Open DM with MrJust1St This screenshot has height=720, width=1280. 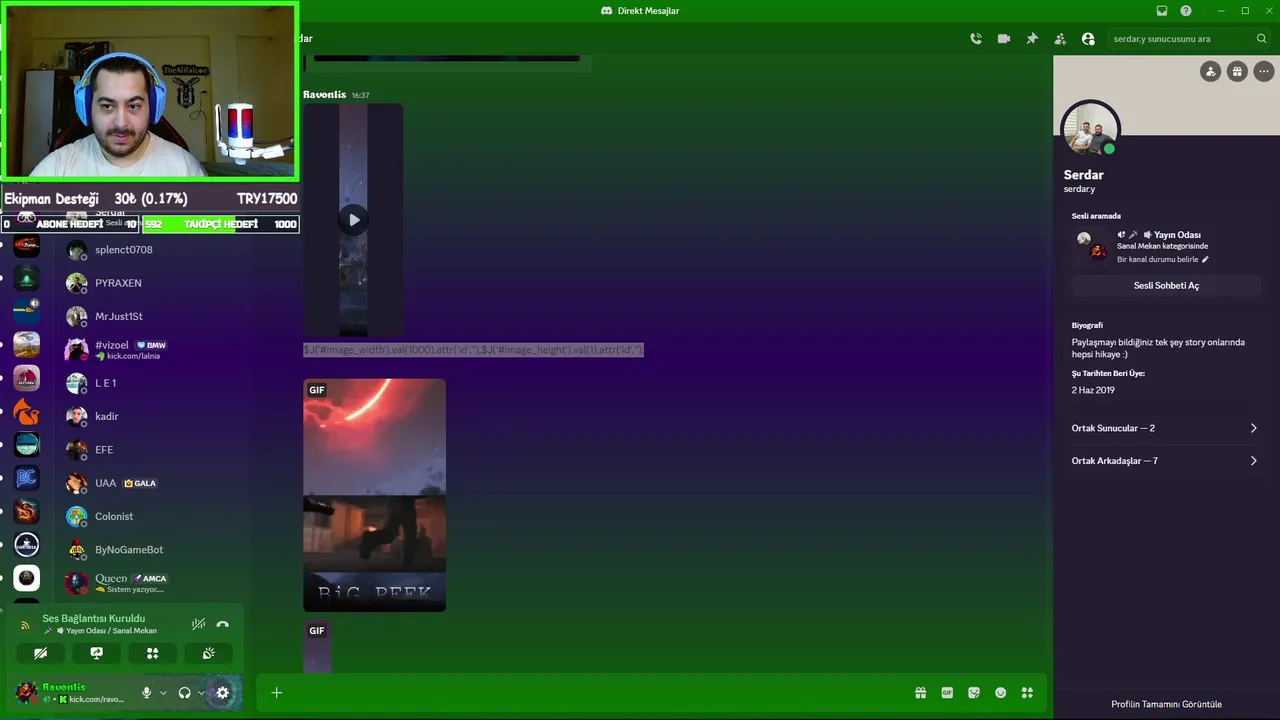150,316
